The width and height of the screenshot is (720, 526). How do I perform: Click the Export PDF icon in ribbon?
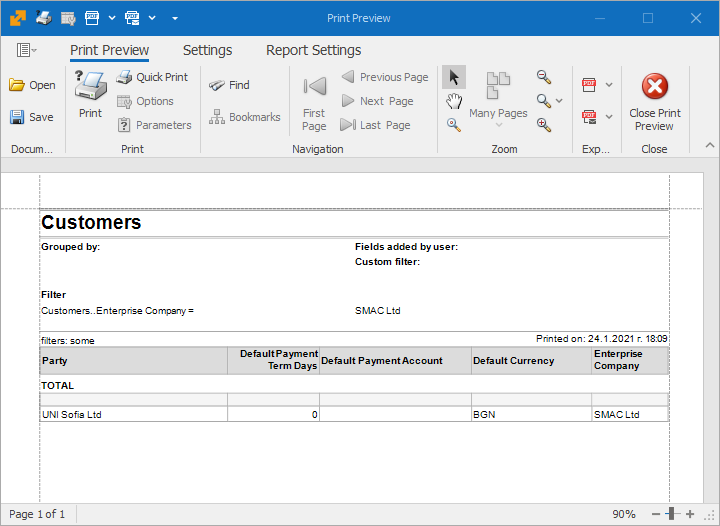click(589, 85)
